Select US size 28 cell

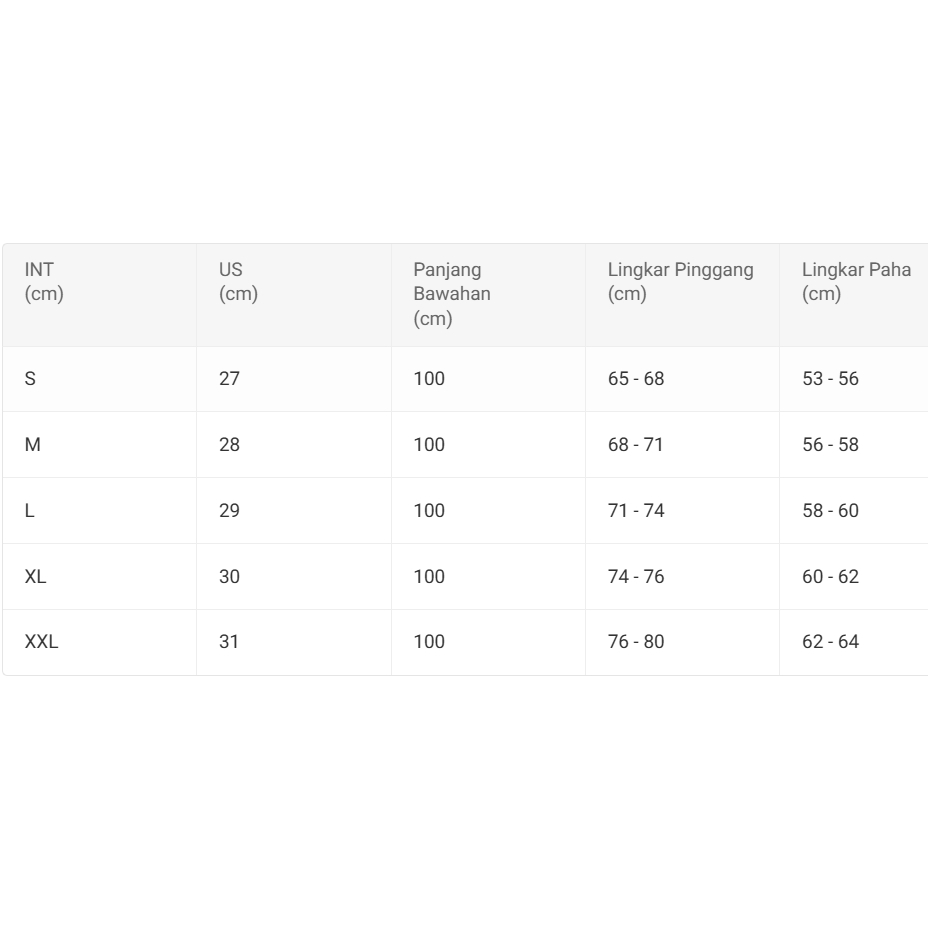pyautogui.click(x=229, y=445)
